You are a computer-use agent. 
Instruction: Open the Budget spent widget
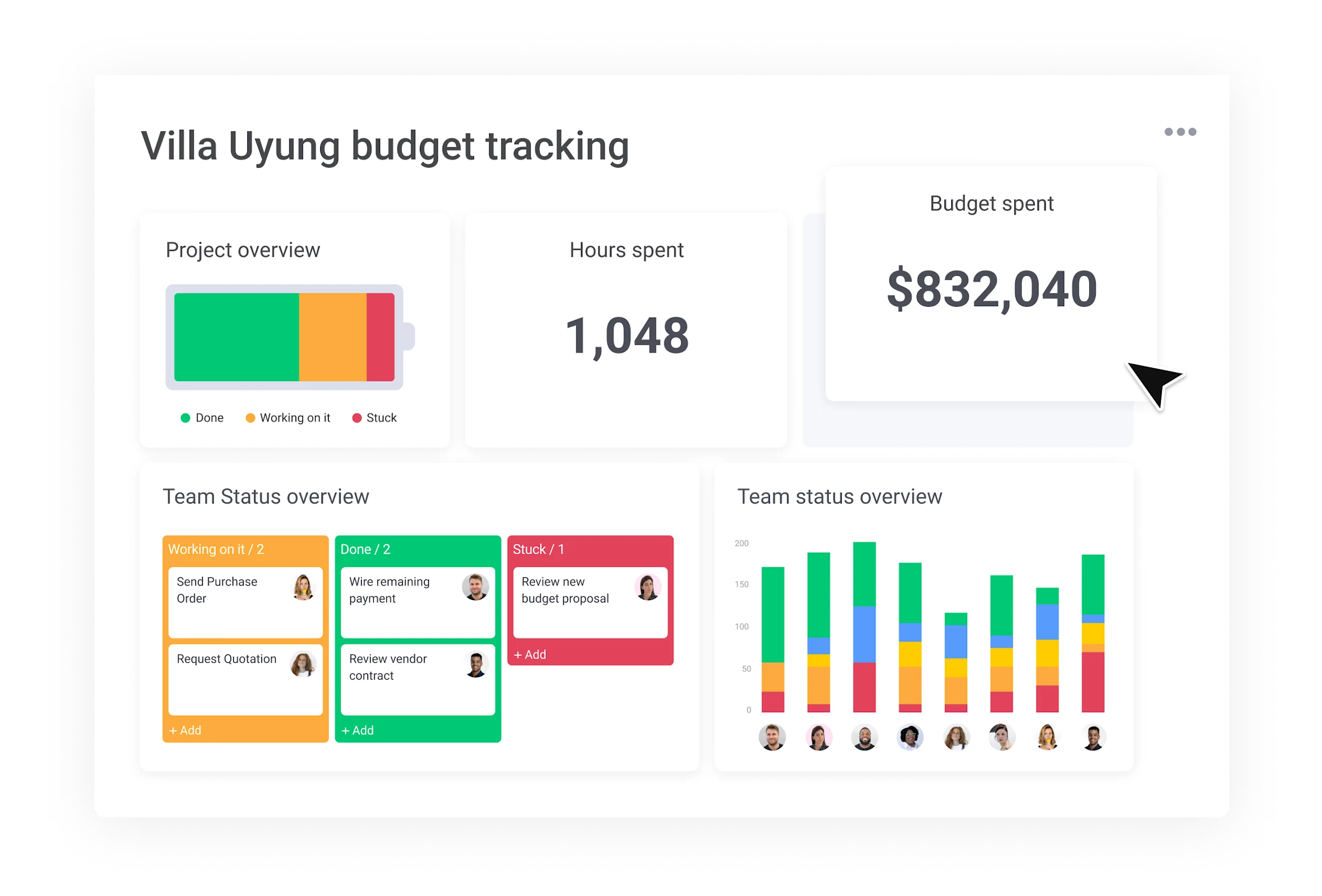991,285
